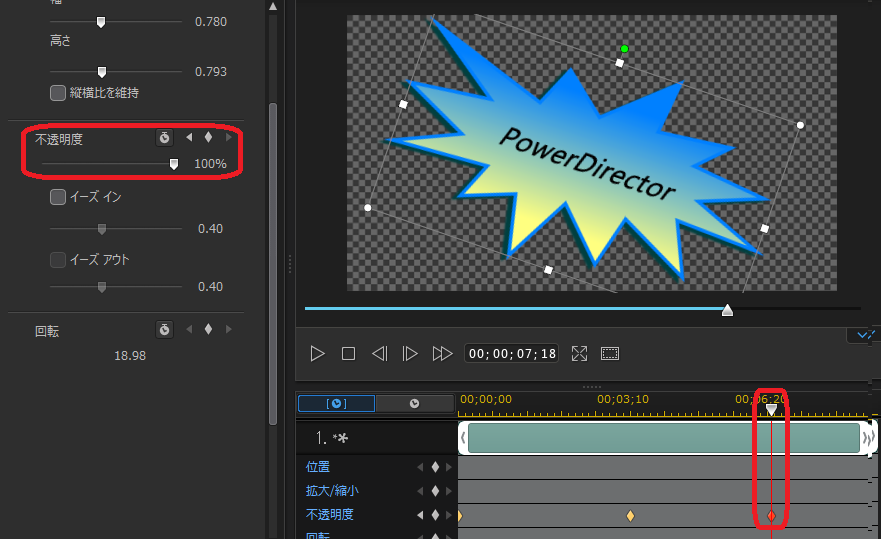Reset the 不透明度 keyframes with the stopwatch icon
The width and height of the screenshot is (881, 539).
[x=164, y=138]
